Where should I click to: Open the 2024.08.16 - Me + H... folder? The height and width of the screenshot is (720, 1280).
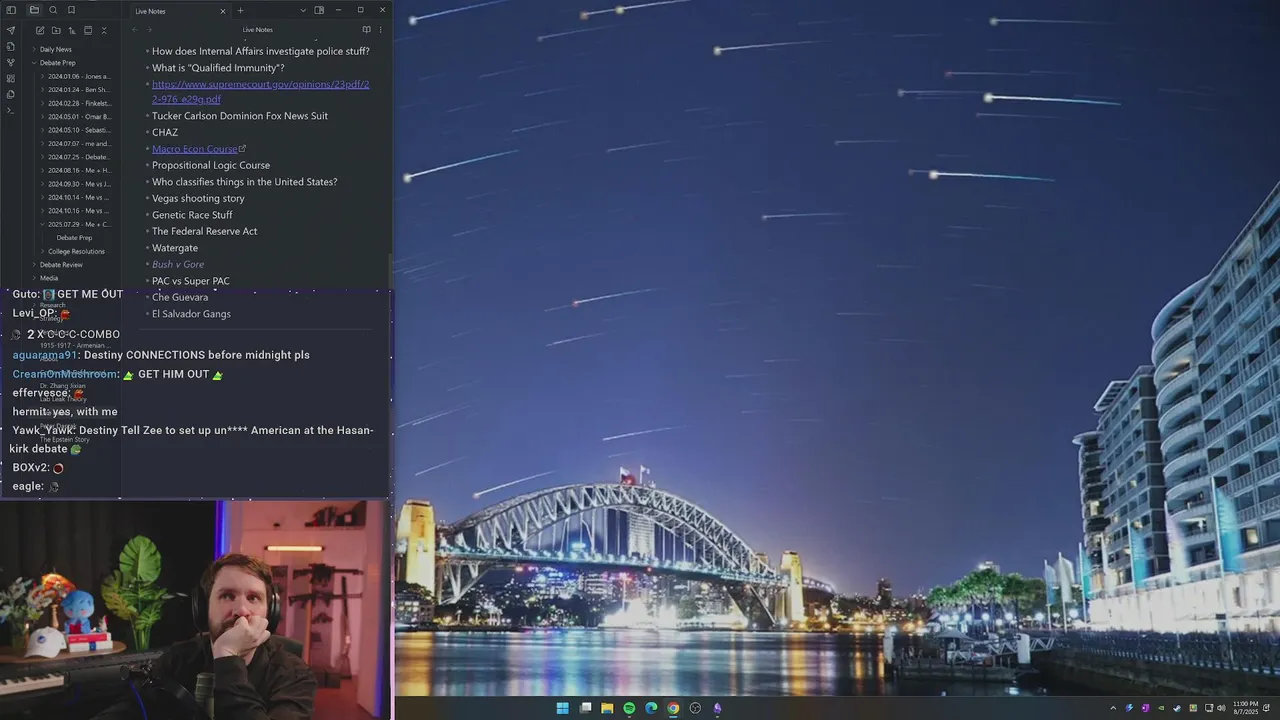coord(78,170)
